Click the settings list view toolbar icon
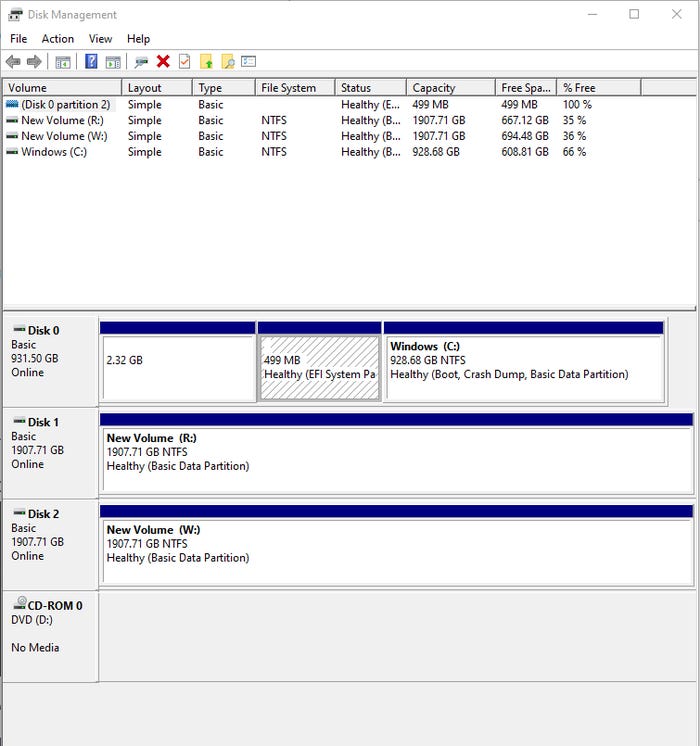700x746 pixels. 248,61
